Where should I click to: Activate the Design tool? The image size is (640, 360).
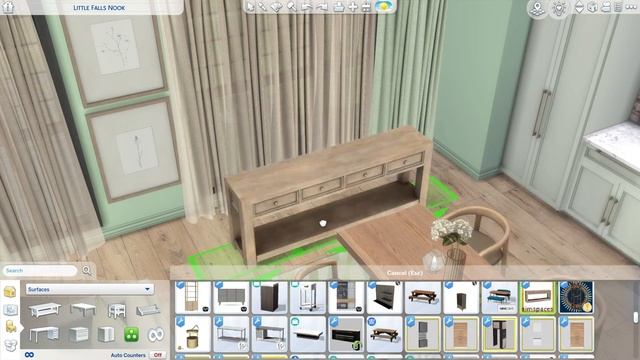[x=276, y=7]
